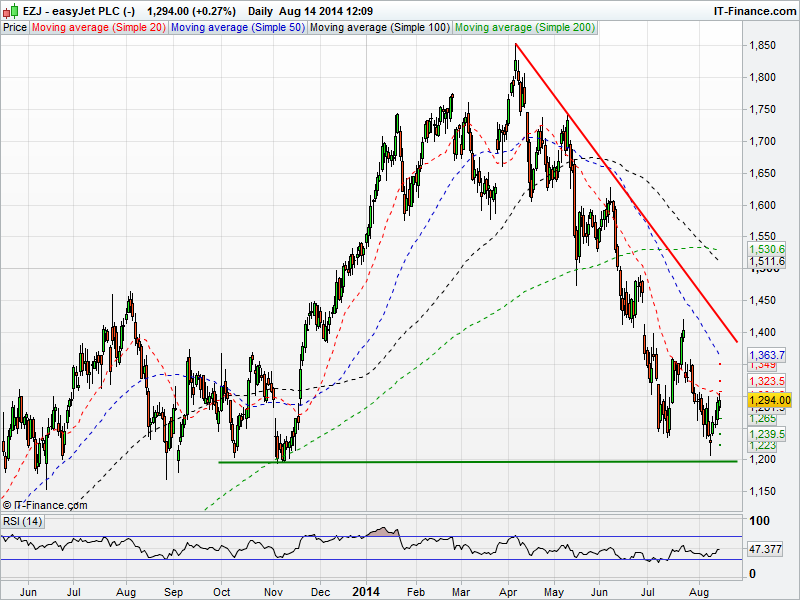
Task: Click the yellow 1,294.00 current price tag
Action: pyautogui.click(x=769, y=400)
